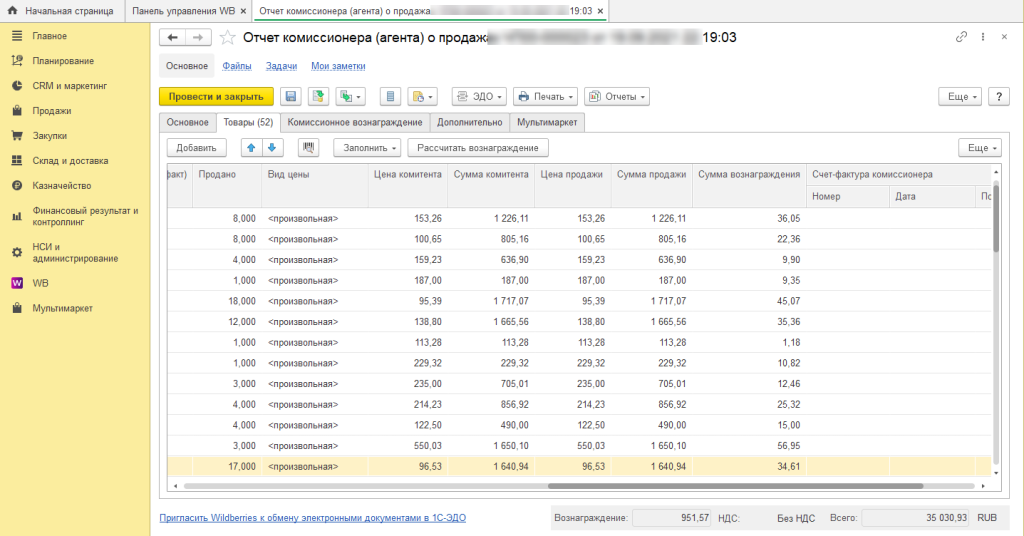This screenshot has height=536, width=1024.
Task: Expand the Заполнить dropdown
Action: click(x=366, y=148)
